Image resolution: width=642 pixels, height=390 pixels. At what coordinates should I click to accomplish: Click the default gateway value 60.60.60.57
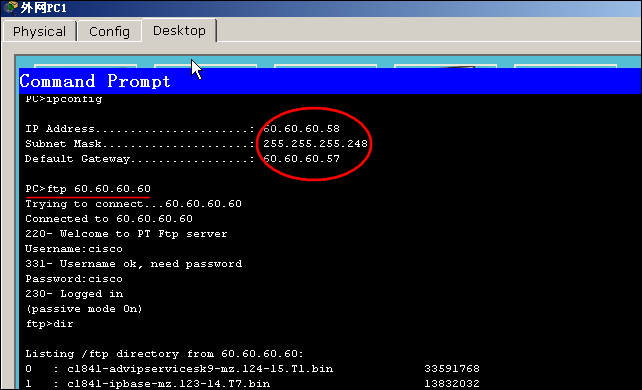301,159
